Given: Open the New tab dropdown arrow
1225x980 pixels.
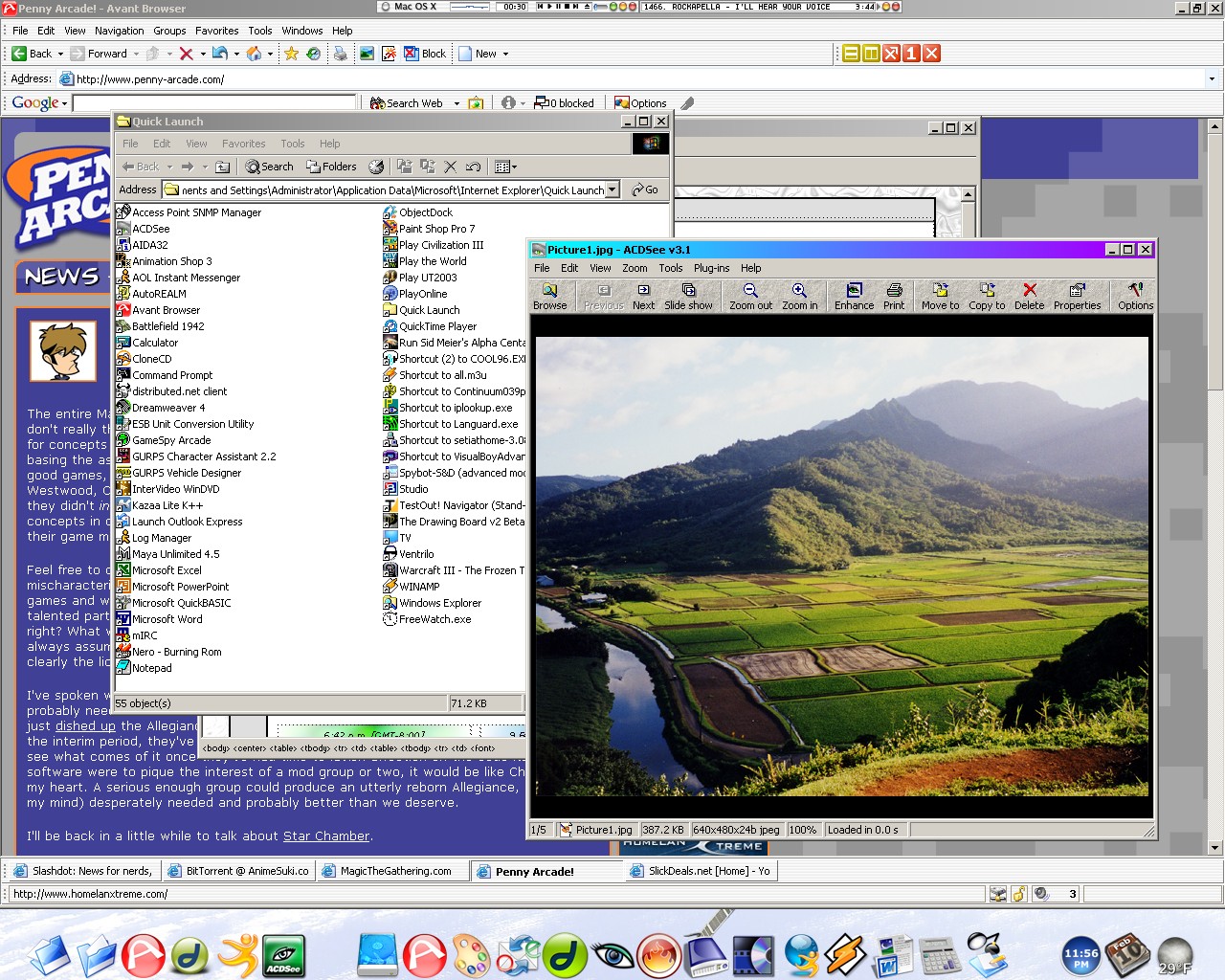Looking at the screenshot, I should [505, 54].
